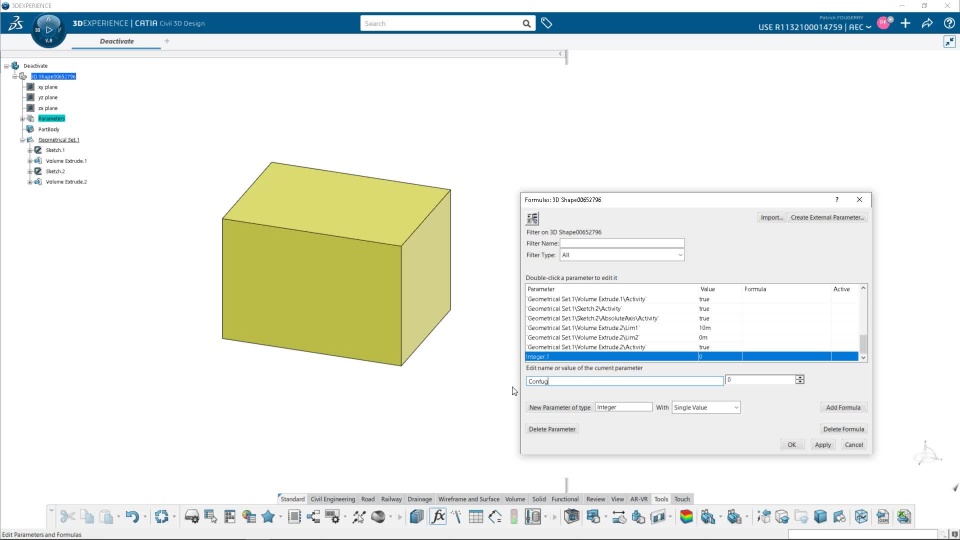Click the Delete Parameter button
960x540 pixels.
click(x=552, y=429)
